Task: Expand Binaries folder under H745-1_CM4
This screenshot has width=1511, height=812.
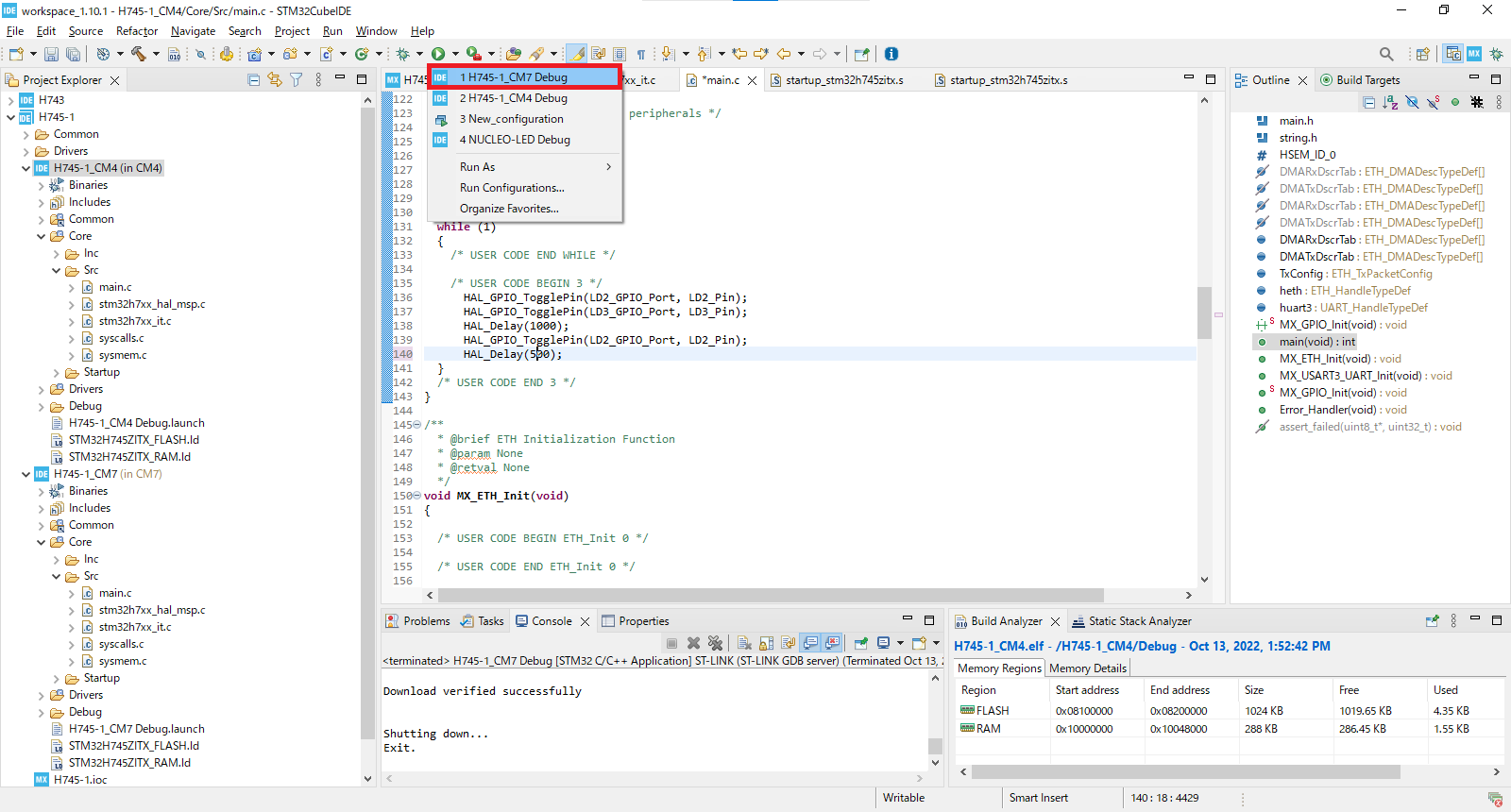Action: [x=41, y=185]
